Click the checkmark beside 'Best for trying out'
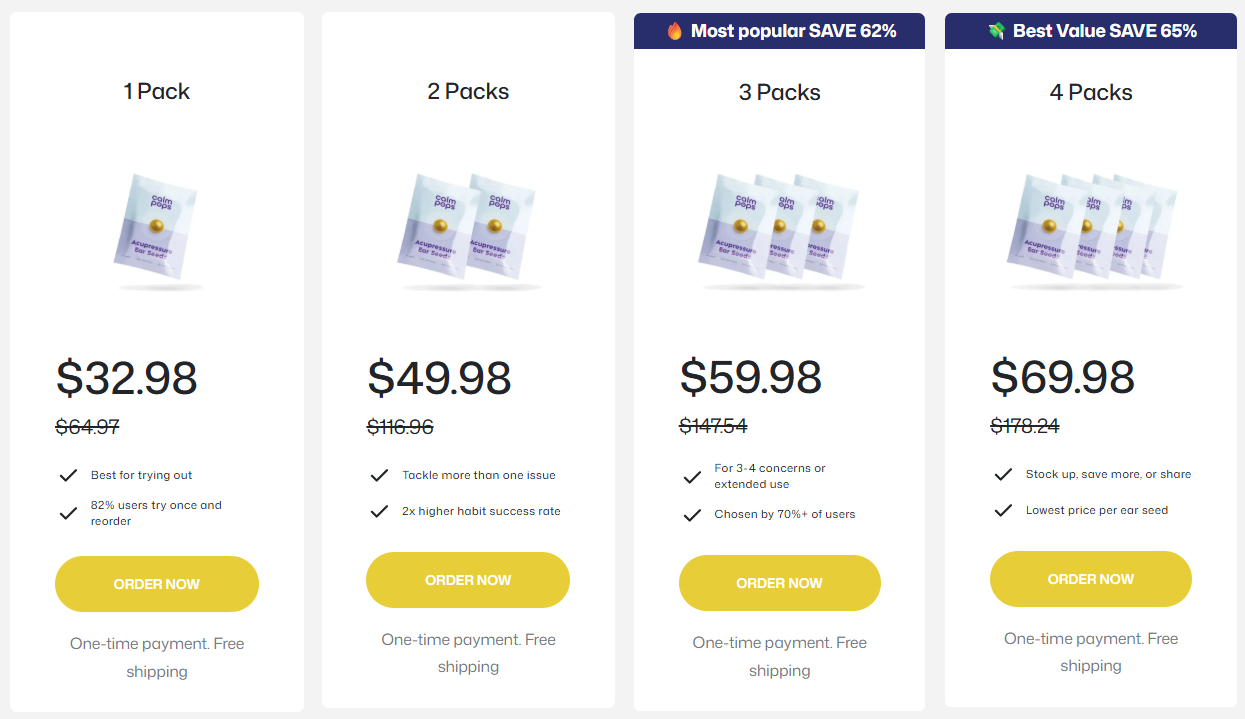Image resolution: width=1245 pixels, height=719 pixels. click(68, 476)
